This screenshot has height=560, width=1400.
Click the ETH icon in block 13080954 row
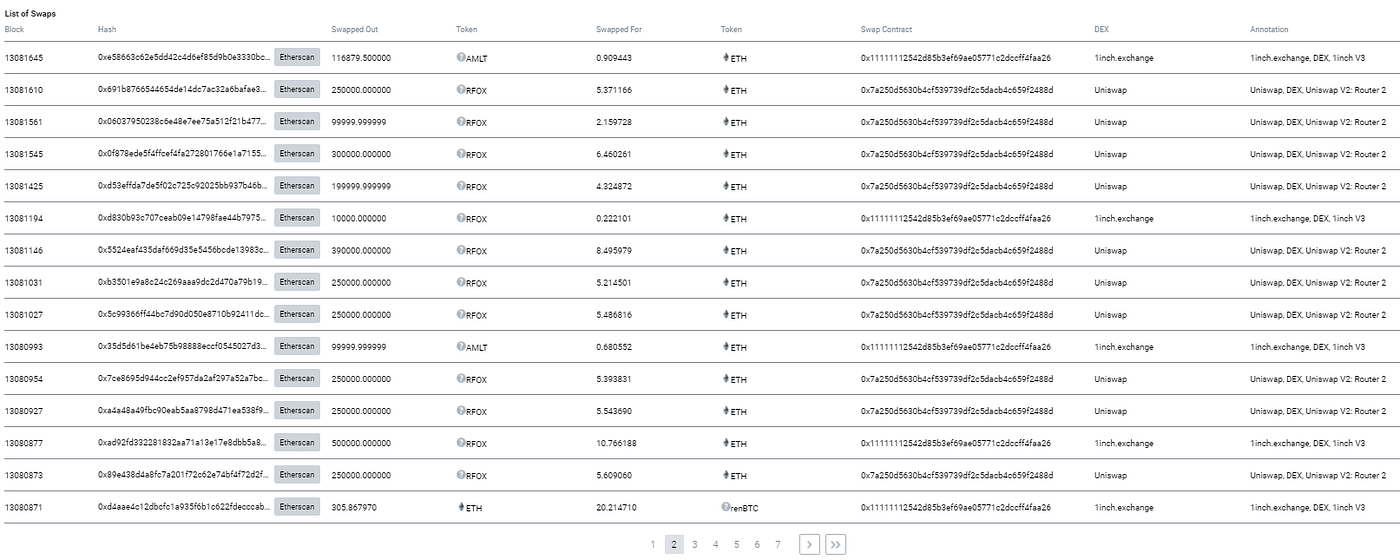click(x=726, y=379)
